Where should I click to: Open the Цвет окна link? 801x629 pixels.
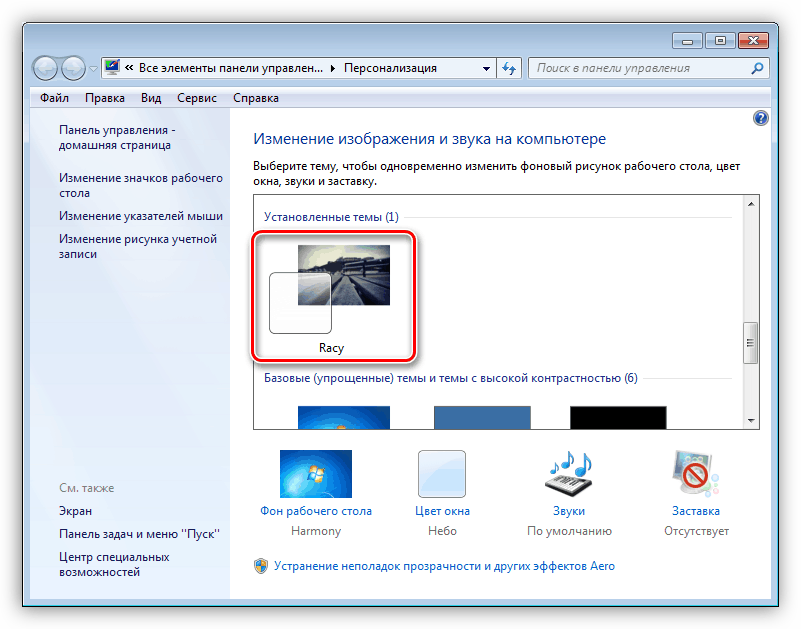tap(442, 511)
